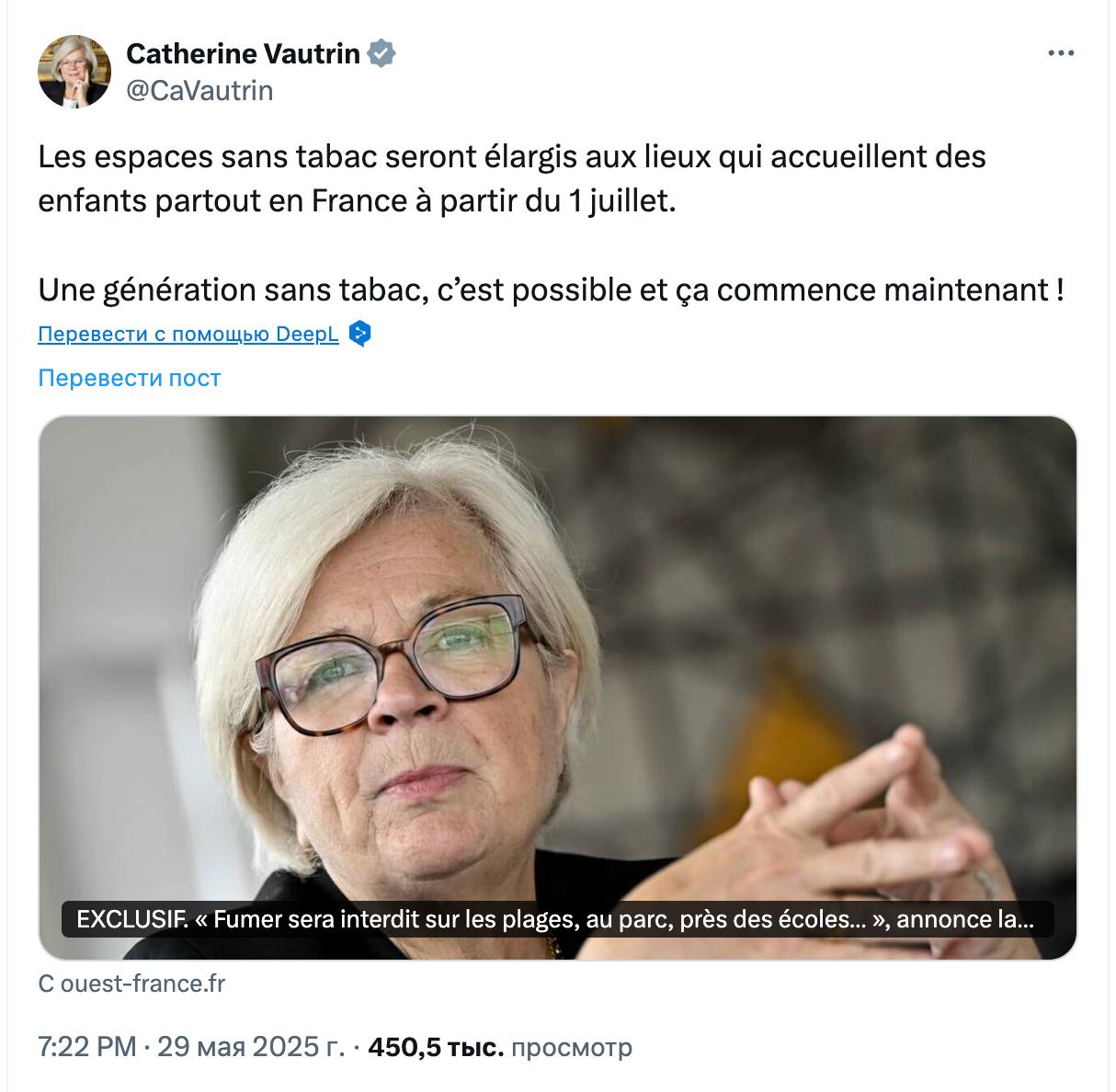Click the "Les espaces sans tabac" opening sentence
The width and height of the screenshot is (1116, 1092).
coord(511,157)
